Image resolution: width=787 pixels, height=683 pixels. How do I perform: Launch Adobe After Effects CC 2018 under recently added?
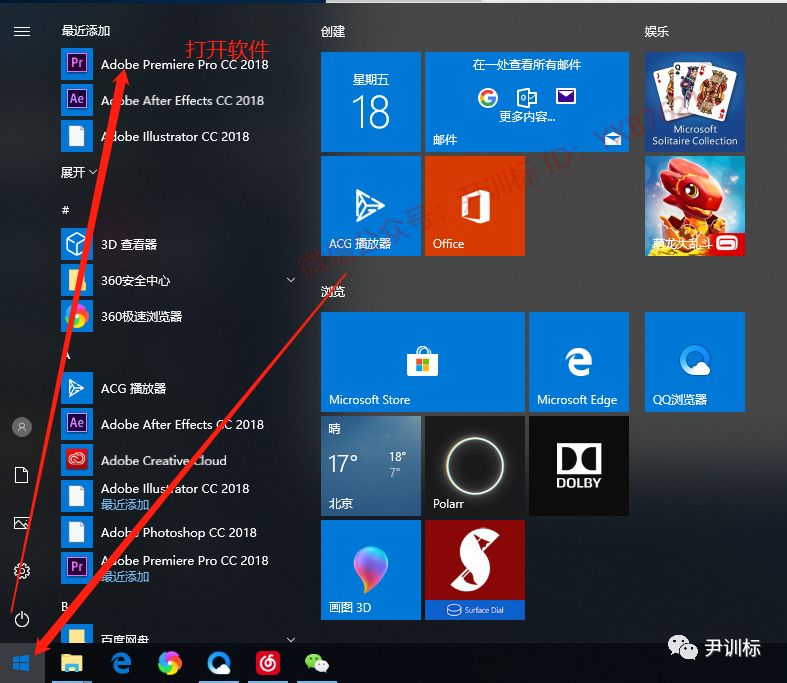click(178, 100)
